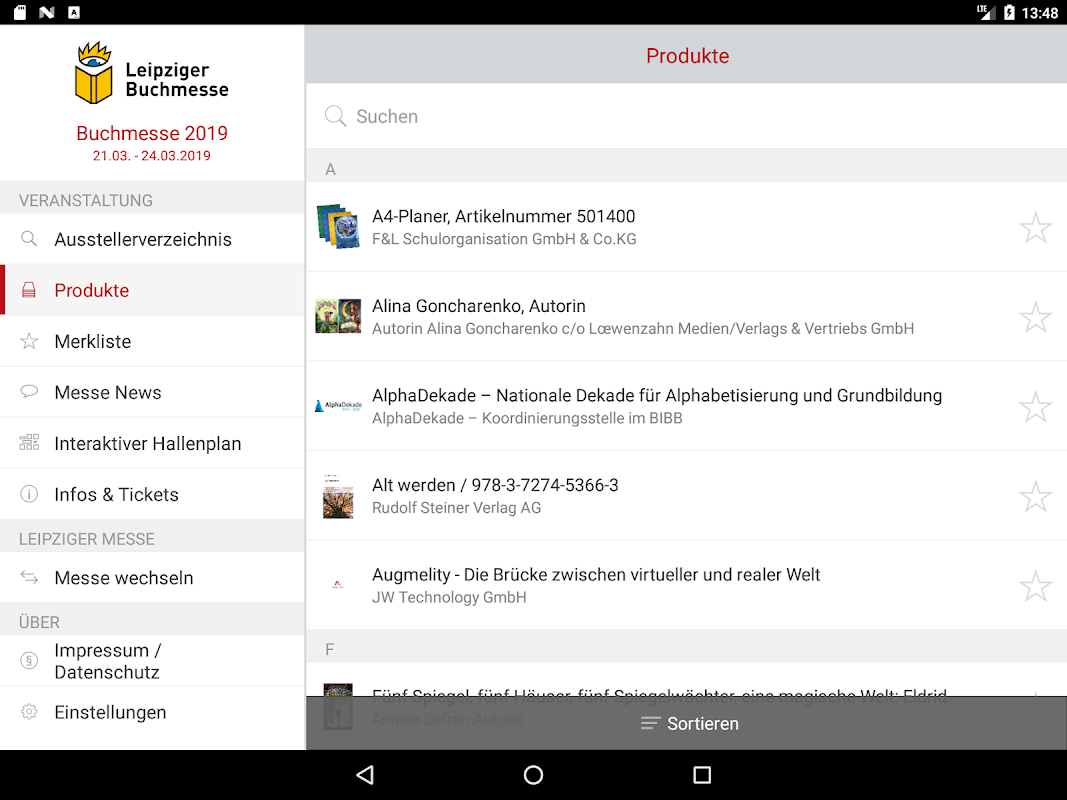Open 'Alt werden / 978-3-7274-5366-3' title
The image size is (1067, 800).
pyautogui.click(x=495, y=485)
